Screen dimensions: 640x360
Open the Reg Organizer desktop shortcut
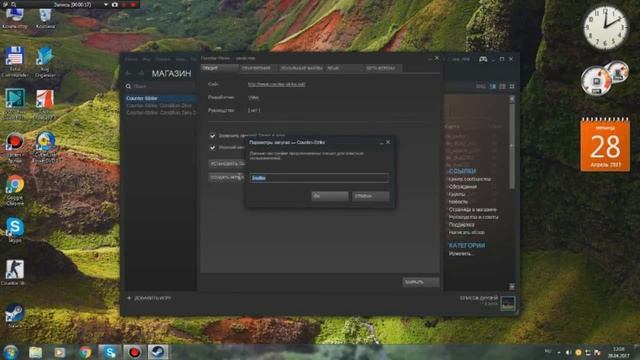(x=45, y=61)
